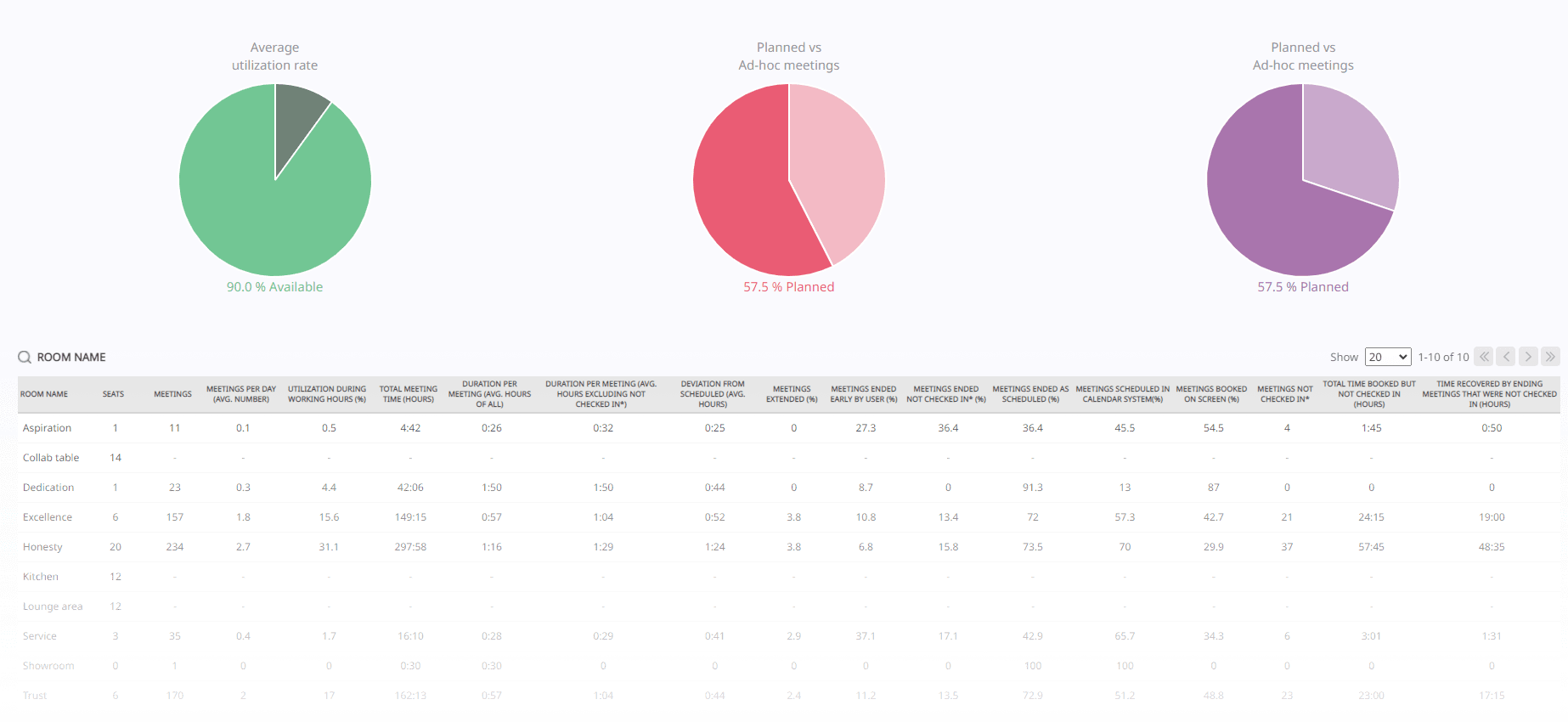Open the Showroom room entry

tap(48, 666)
